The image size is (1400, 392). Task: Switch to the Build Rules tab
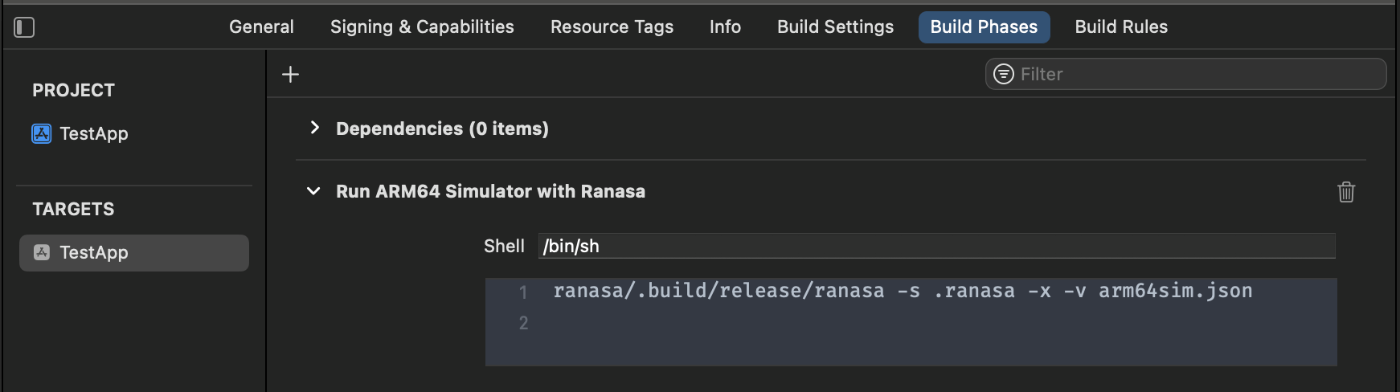tap(1121, 27)
